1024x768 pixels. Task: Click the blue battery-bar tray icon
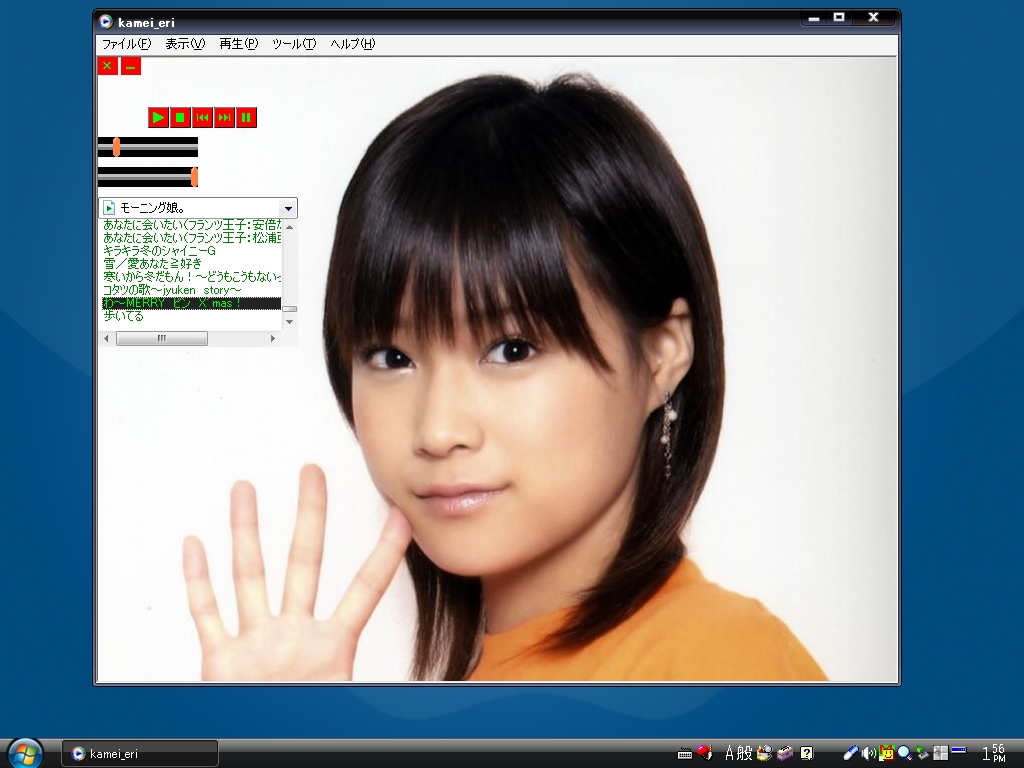click(x=958, y=750)
